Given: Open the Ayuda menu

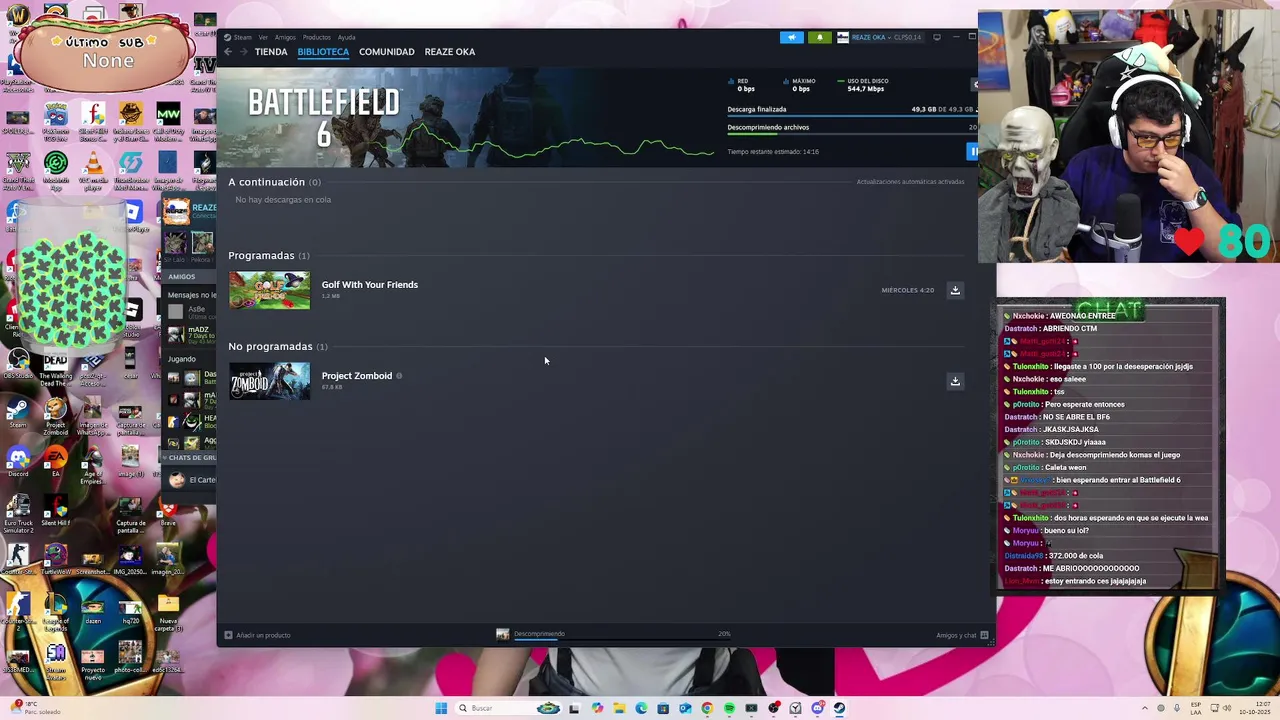Looking at the screenshot, I should tap(346, 37).
